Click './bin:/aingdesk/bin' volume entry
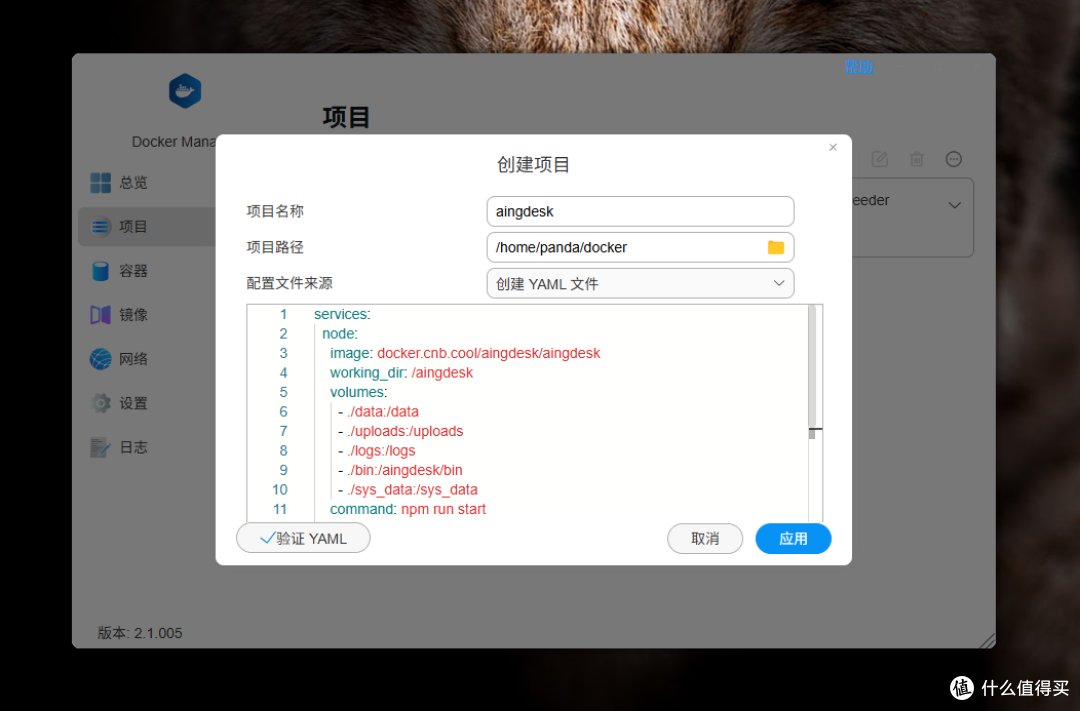This screenshot has height=711, width=1080. [404, 471]
